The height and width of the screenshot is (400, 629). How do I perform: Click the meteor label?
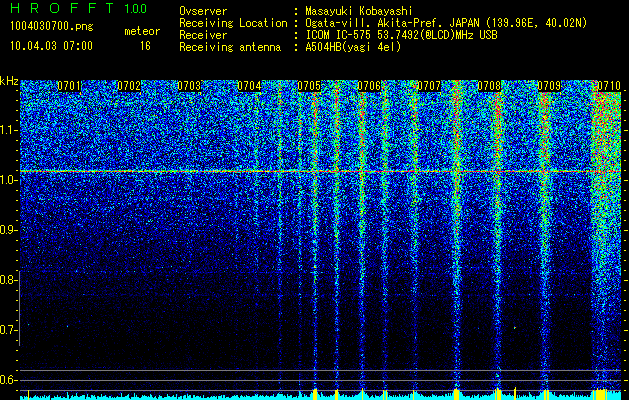(x=142, y=31)
